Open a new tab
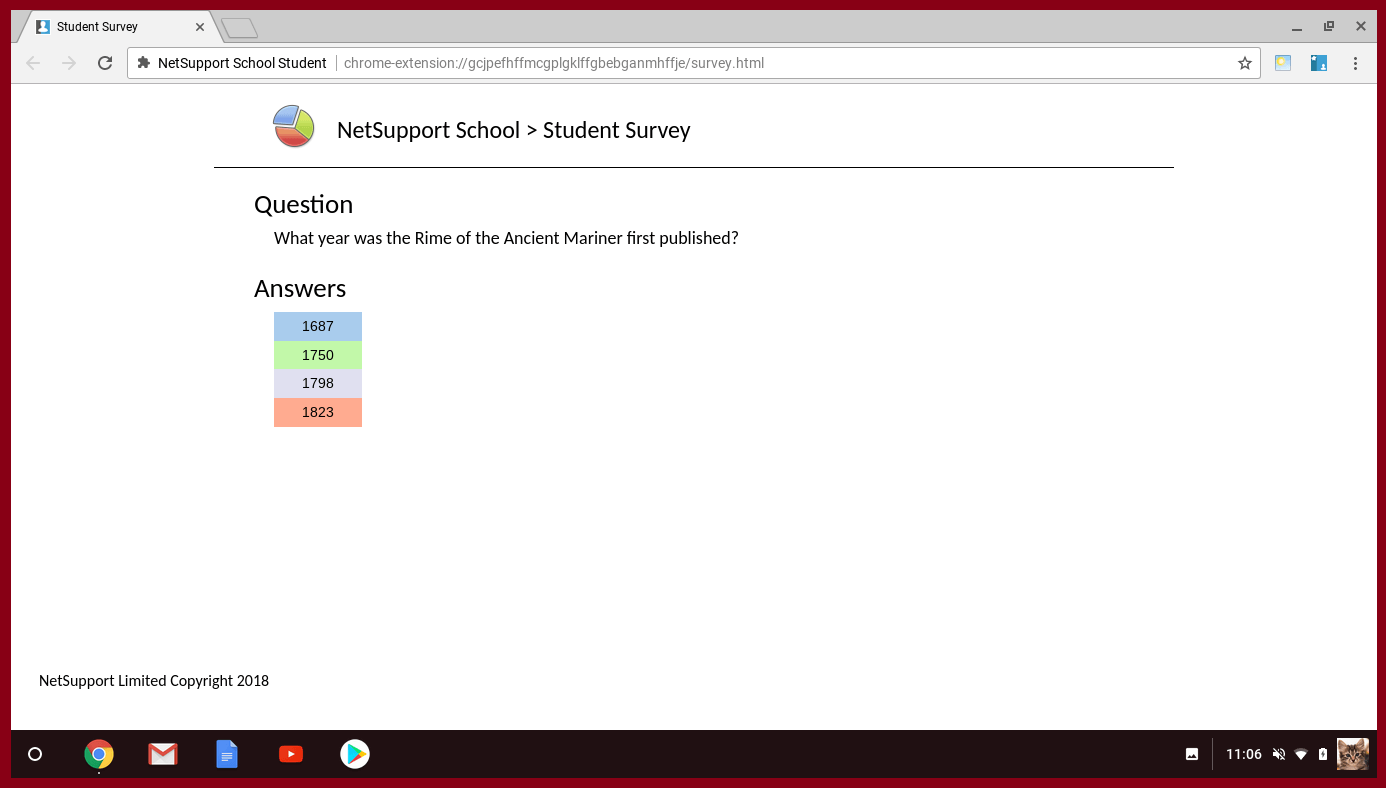Screen dimensions: 1386x788 coord(239,28)
